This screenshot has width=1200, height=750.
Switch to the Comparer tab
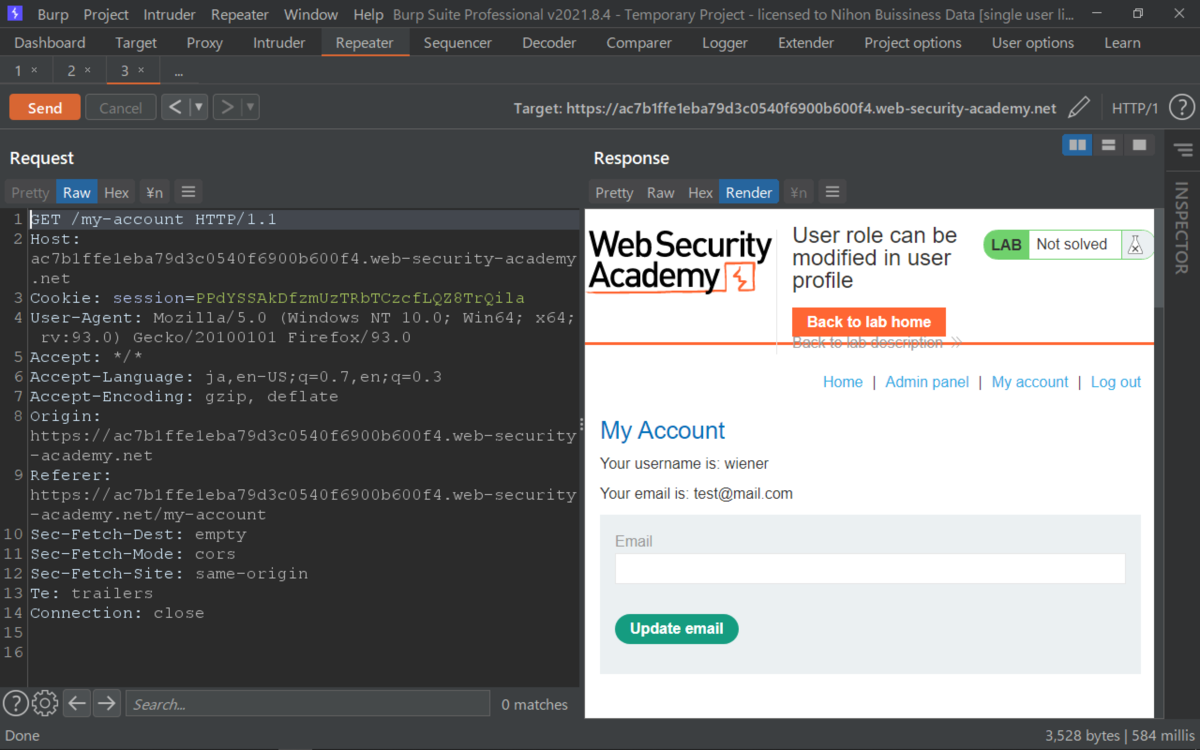click(639, 43)
